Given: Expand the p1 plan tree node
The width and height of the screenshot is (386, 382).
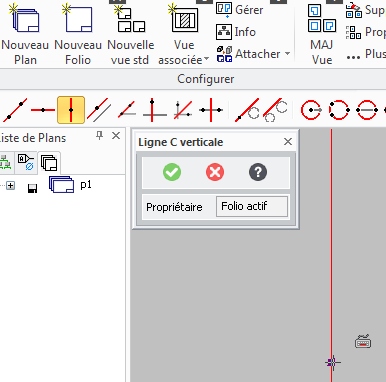Looking at the screenshot, I should click(11, 185).
